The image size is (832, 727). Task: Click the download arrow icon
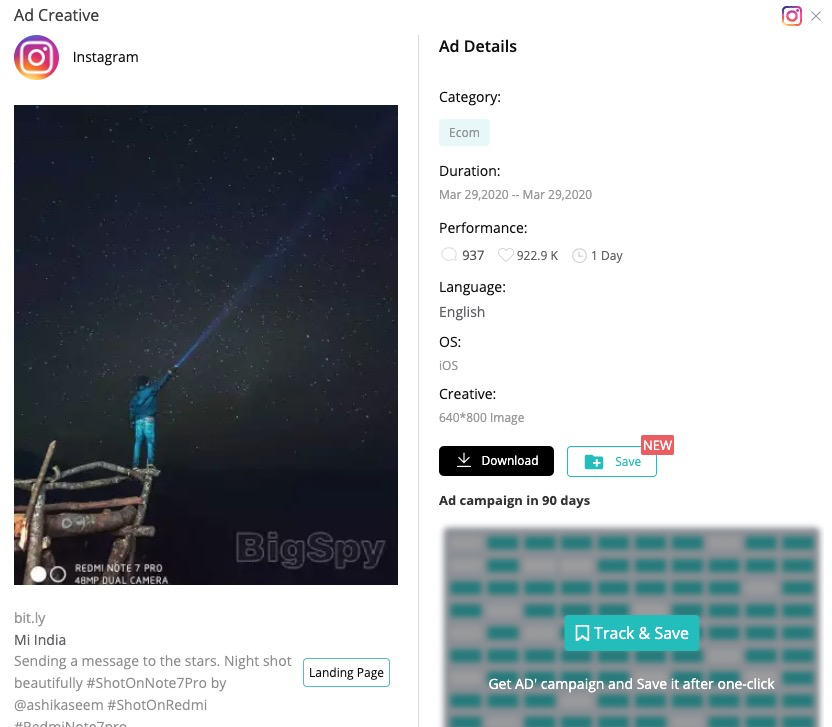pyautogui.click(x=464, y=460)
